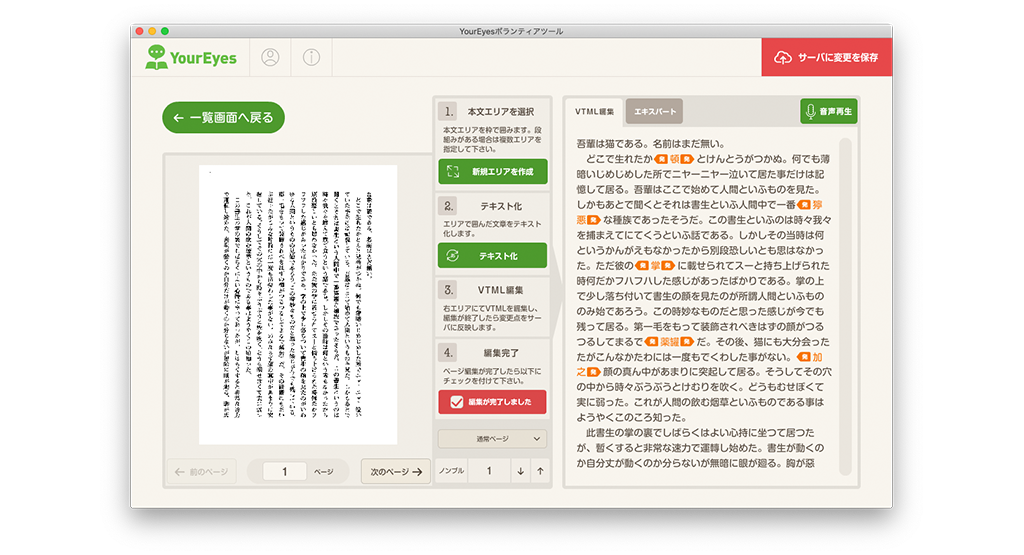Image resolution: width=1024 pixels, height=555 pixels.
Task: Click the nombre number field
Action: pyautogui.click(x=488, y=471)
